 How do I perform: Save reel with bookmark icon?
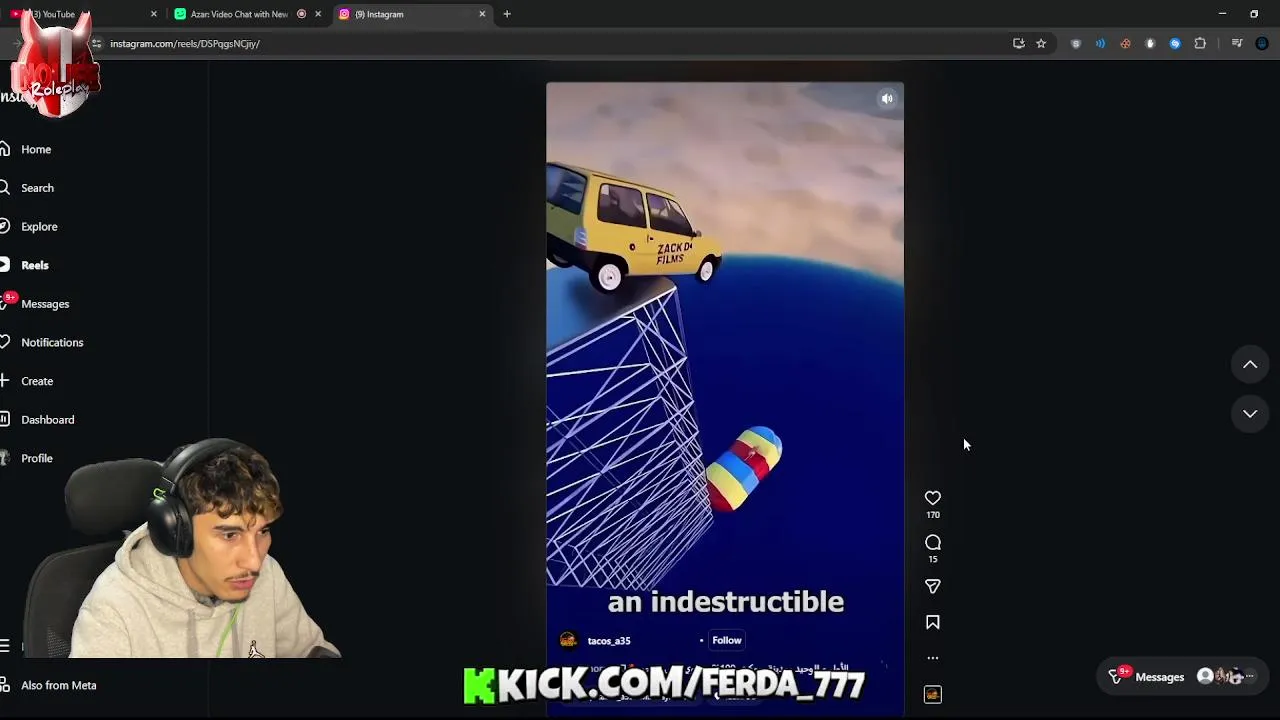(933, 622)
